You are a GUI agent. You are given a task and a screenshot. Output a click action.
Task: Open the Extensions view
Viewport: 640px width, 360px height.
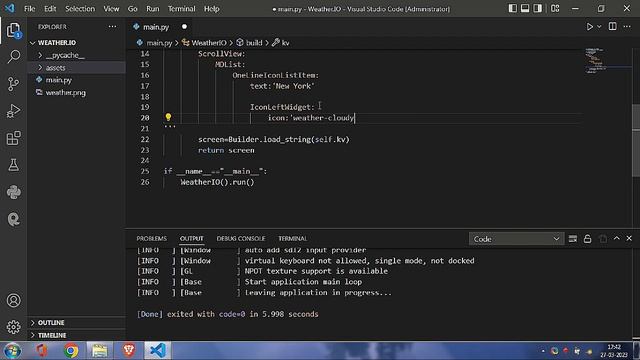pyautogui.click(x=13, y=138)
